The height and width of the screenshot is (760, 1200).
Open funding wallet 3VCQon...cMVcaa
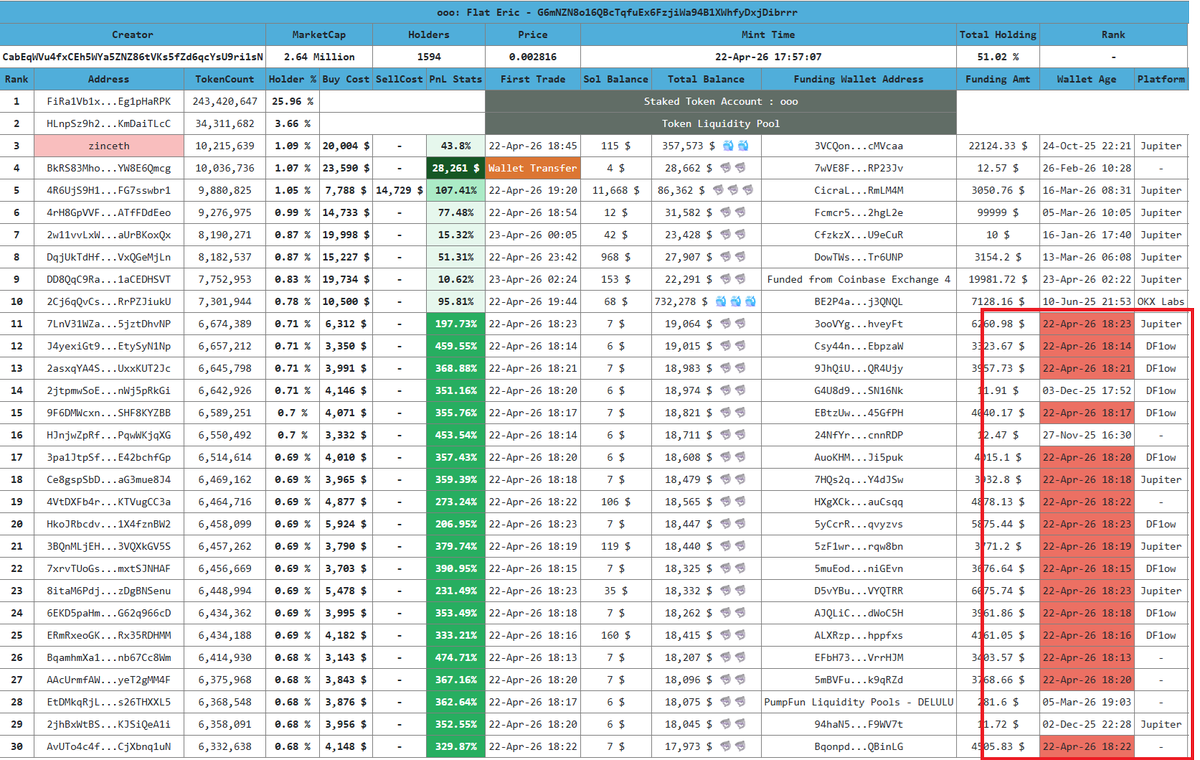858,146
